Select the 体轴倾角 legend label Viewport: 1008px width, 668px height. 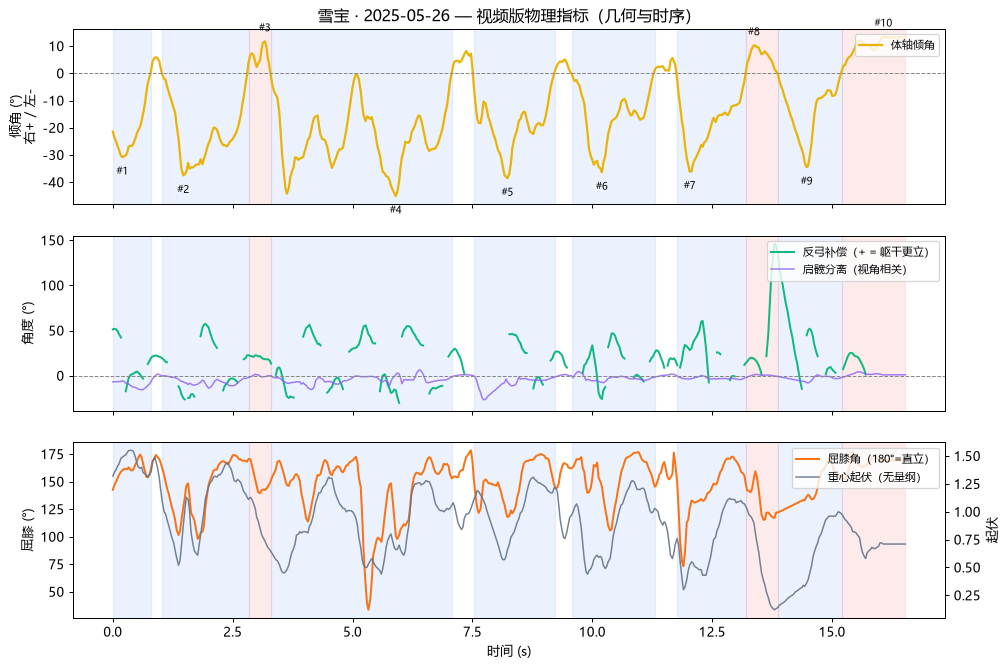(912, 45)
